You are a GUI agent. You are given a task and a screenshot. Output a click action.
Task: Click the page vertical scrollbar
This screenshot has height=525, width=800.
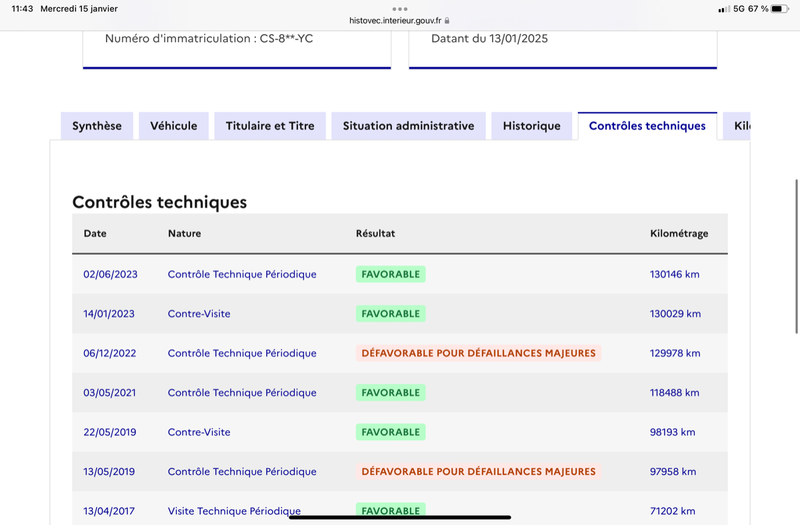coord(796,256)
